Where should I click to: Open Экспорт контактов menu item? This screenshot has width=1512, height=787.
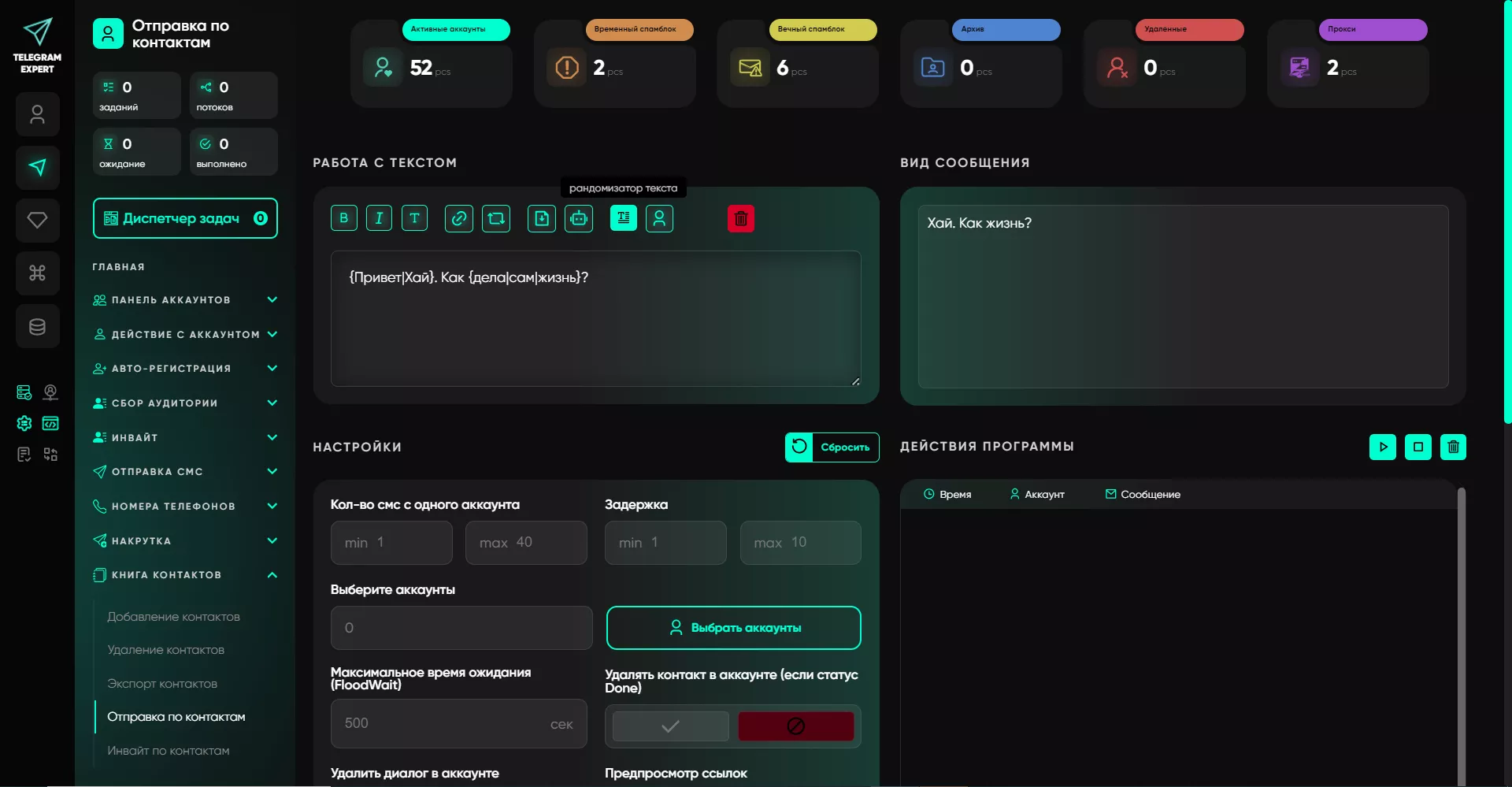coord(162,684)
